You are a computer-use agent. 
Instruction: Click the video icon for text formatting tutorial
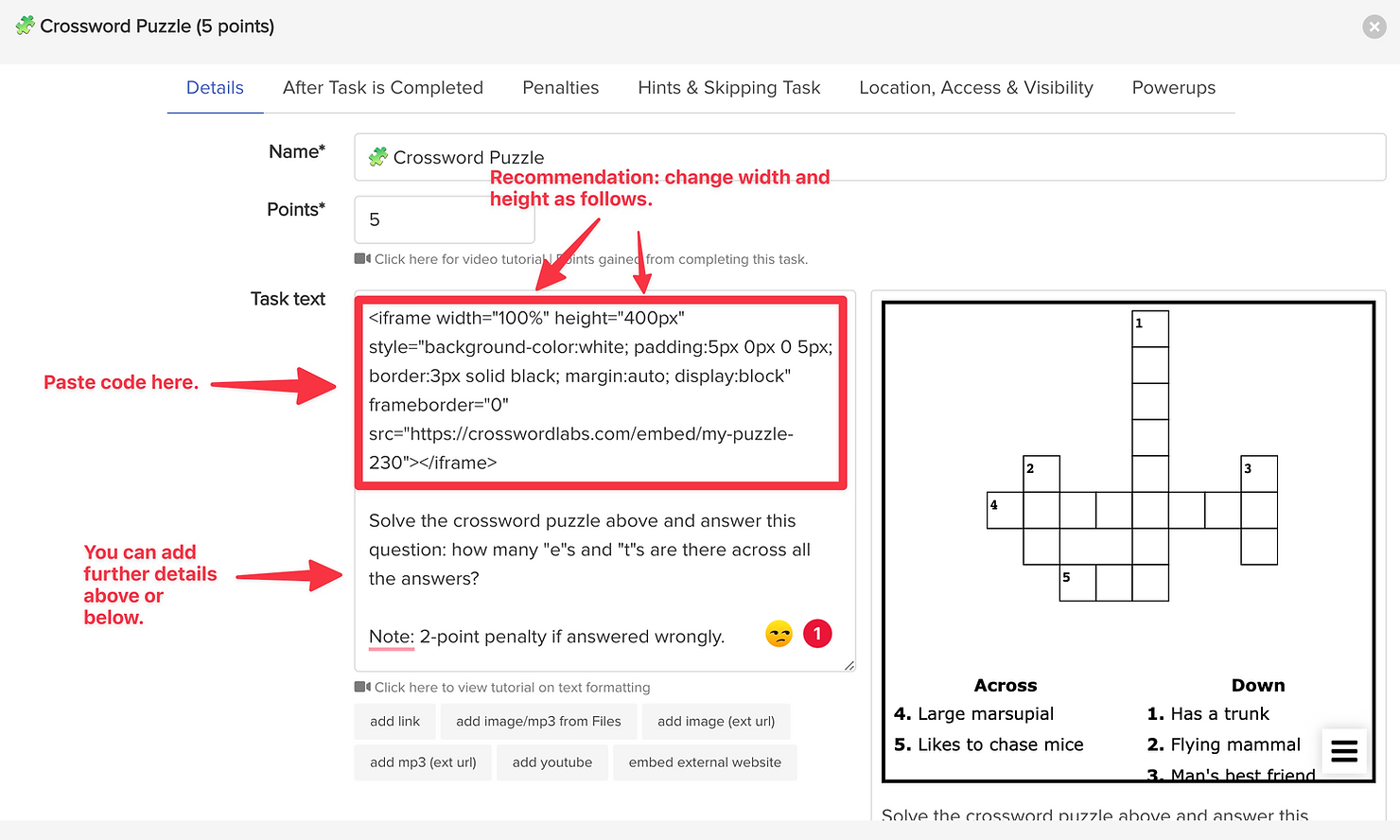pyautogui.click(x=362, y=687)
